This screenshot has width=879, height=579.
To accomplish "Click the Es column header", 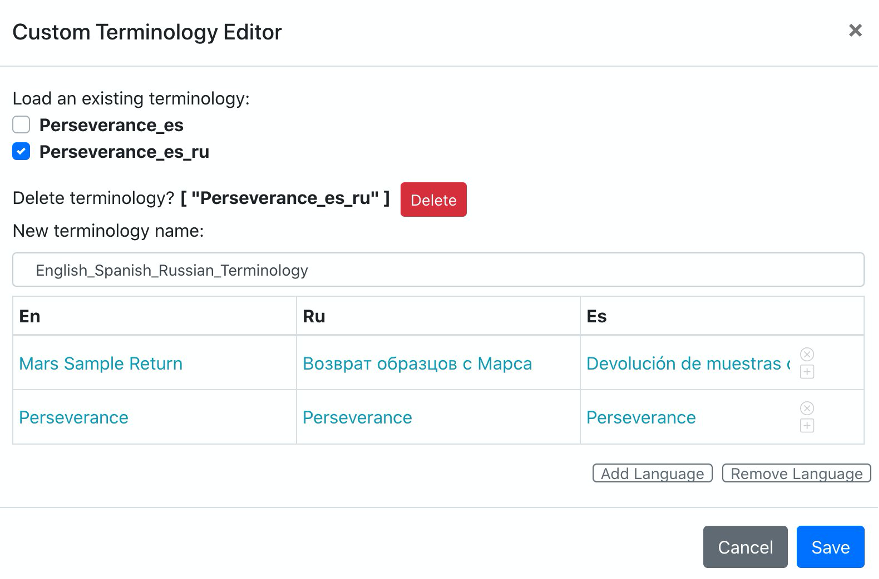I will [x=596, y=315].
